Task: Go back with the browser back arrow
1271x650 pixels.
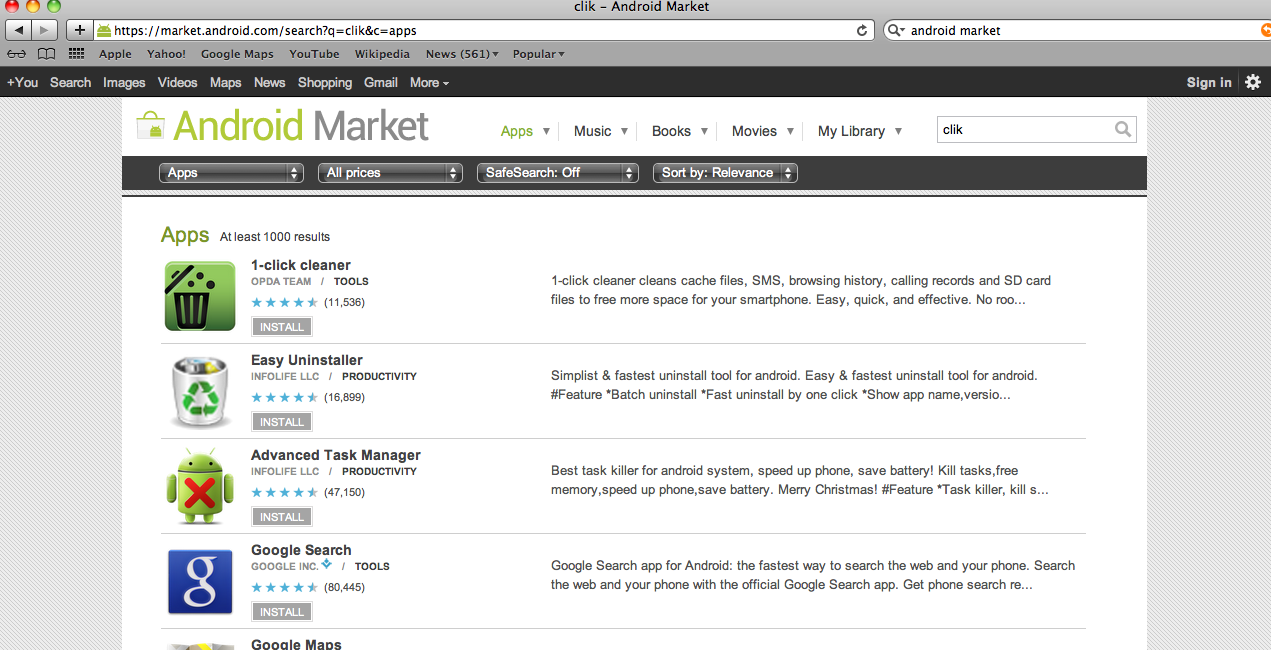Action: click(18, 30)
